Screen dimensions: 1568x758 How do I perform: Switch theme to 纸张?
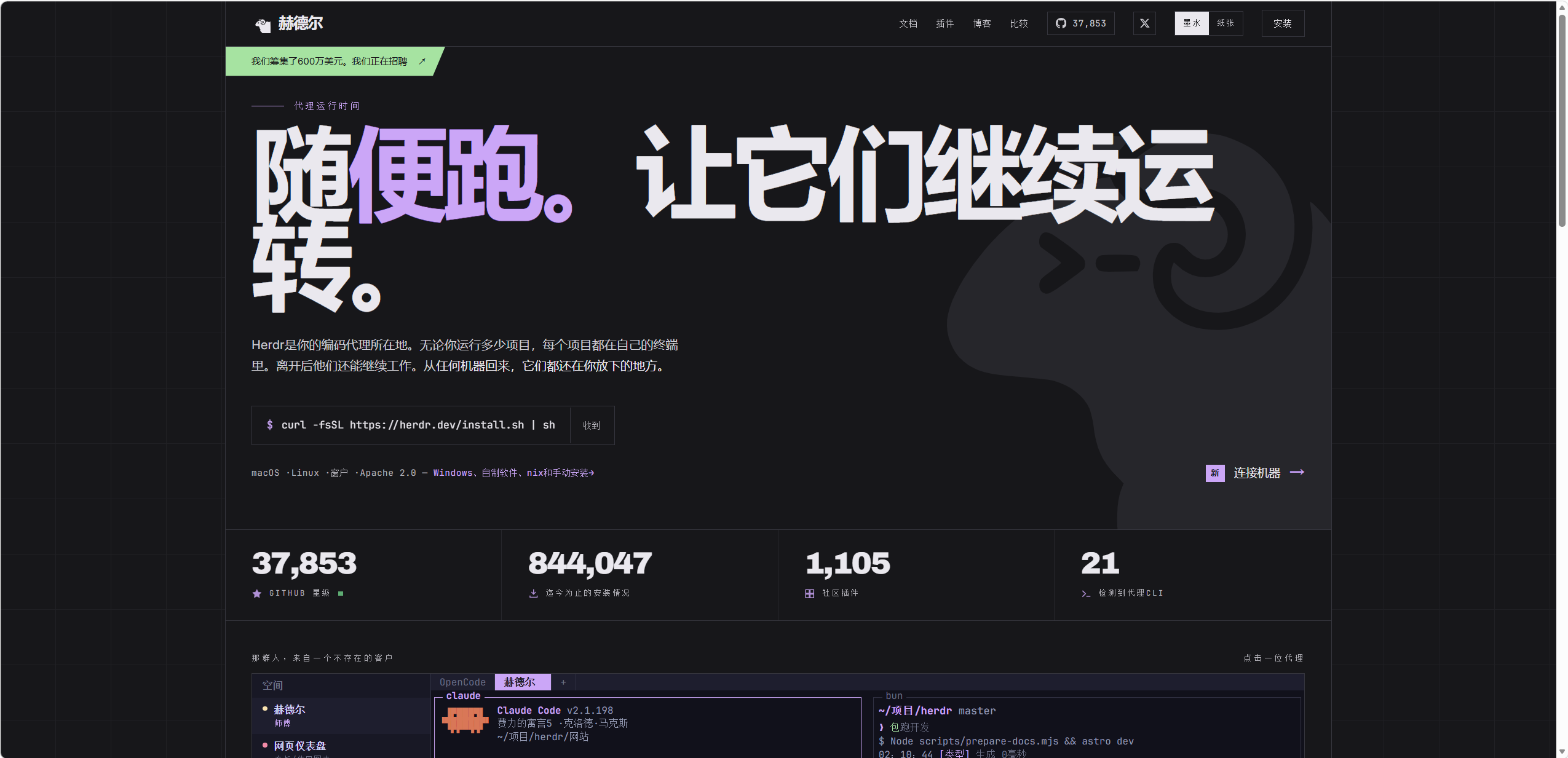(x=1225, y=23)
